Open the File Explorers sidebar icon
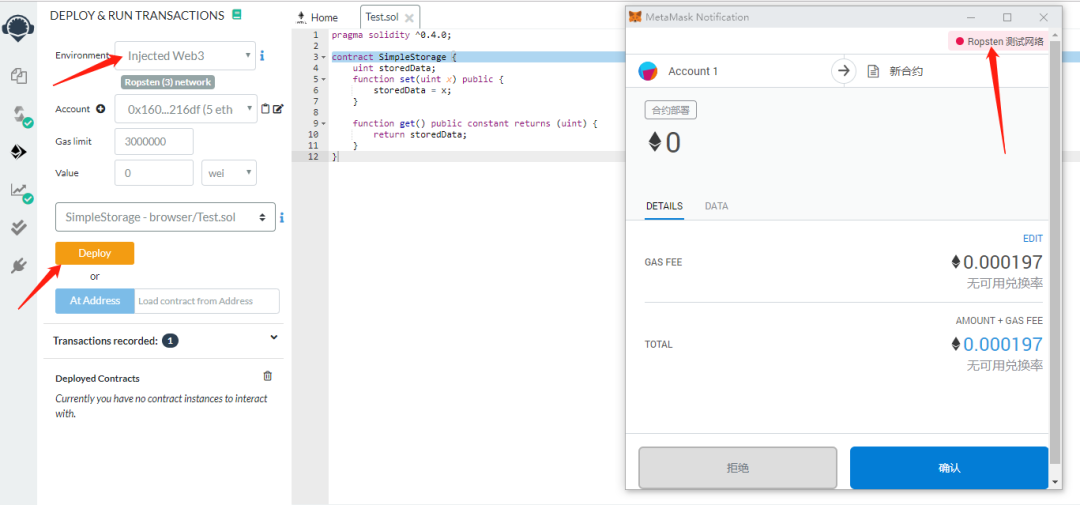 pyautogui.click(x=19, y=76)
